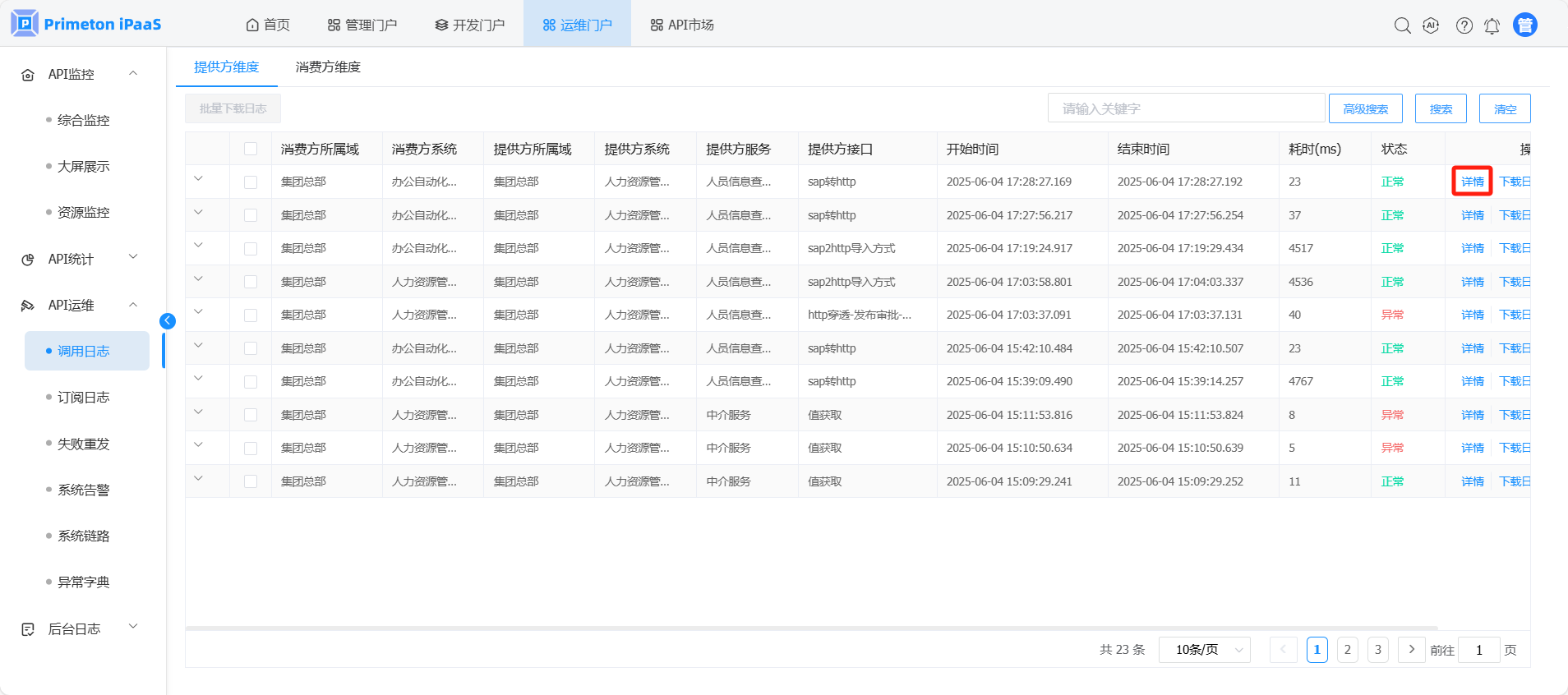Screen dimensions: 1568x695
Task: Open the AI assistant icon
Action: point(1431,25)
